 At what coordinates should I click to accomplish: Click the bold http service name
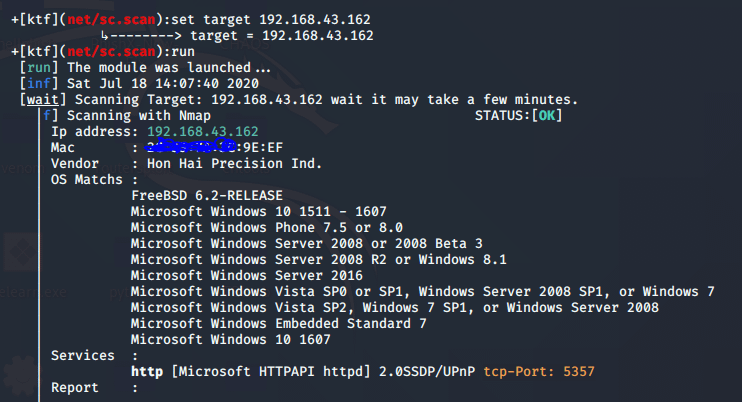tap(147, 372)
